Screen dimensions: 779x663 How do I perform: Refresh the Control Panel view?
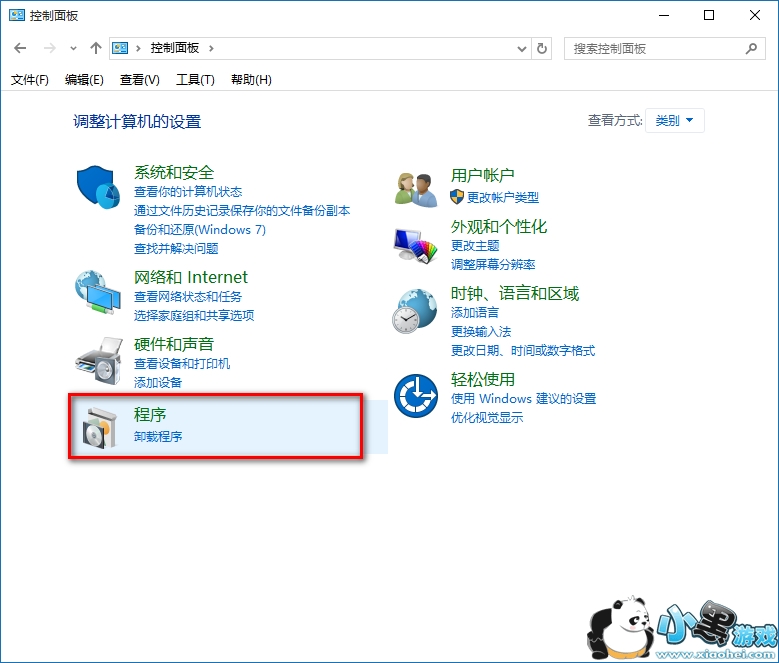tap(542, 48)
